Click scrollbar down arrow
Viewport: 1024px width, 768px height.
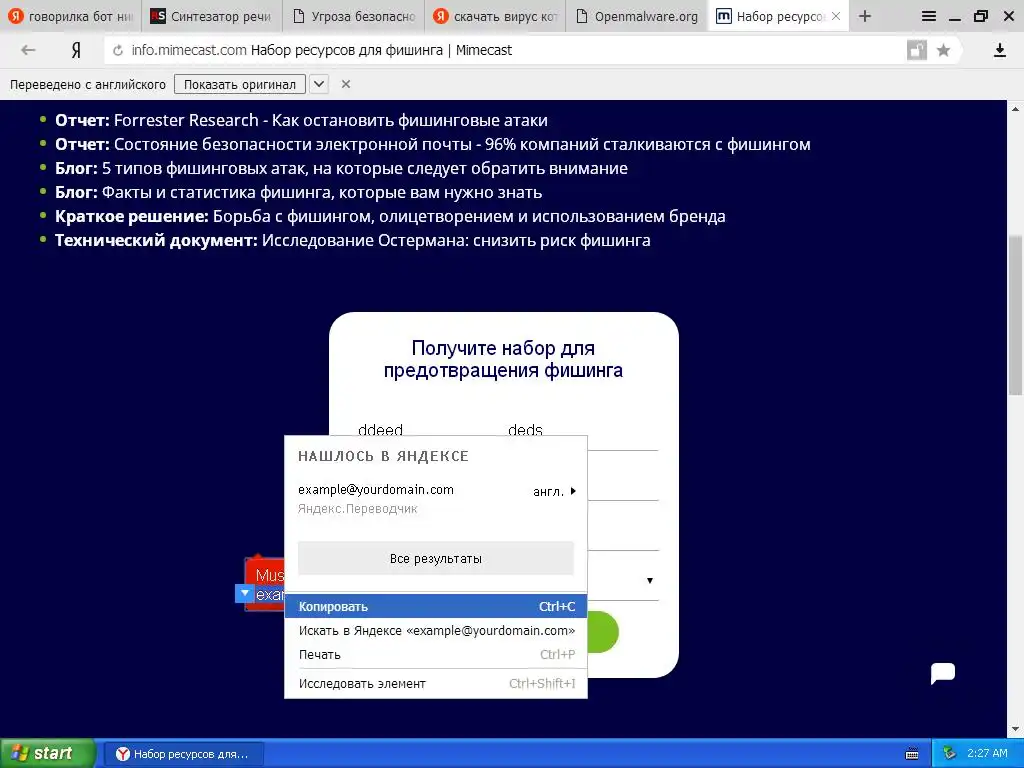[1015, 729]
